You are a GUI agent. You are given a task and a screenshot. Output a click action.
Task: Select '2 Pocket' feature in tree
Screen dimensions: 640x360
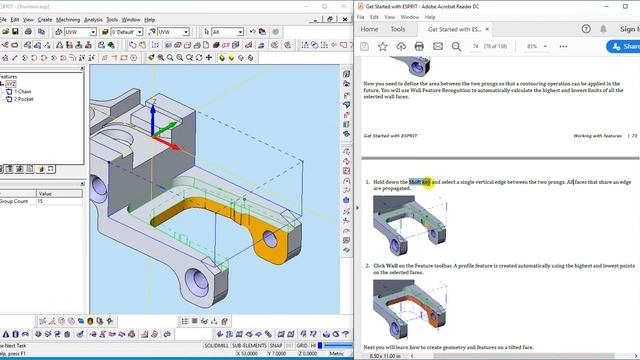click(x=24, y=99)
